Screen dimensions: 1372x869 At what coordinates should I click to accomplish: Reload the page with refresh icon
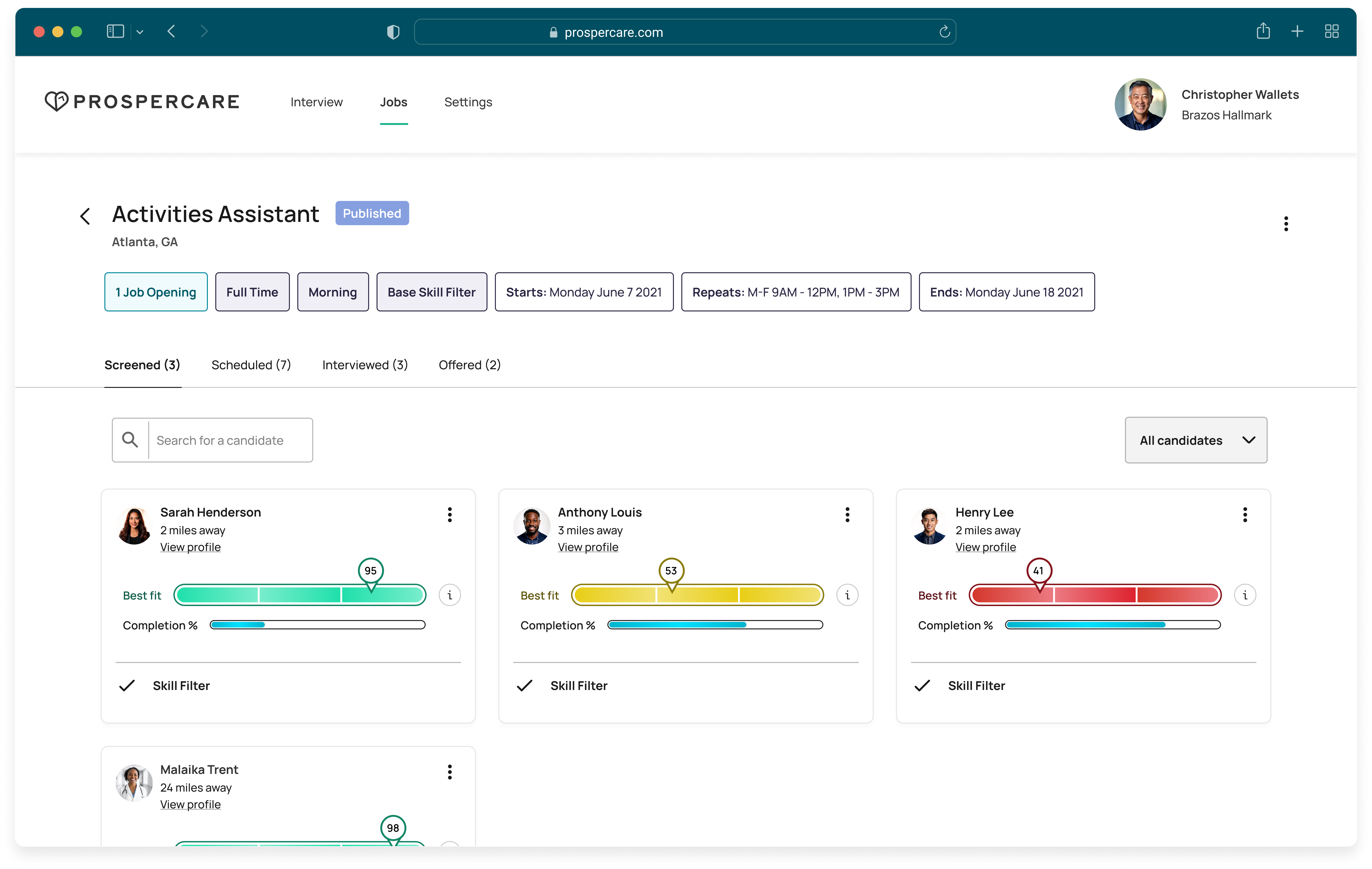pyautogui.click(x=944, y=32)
